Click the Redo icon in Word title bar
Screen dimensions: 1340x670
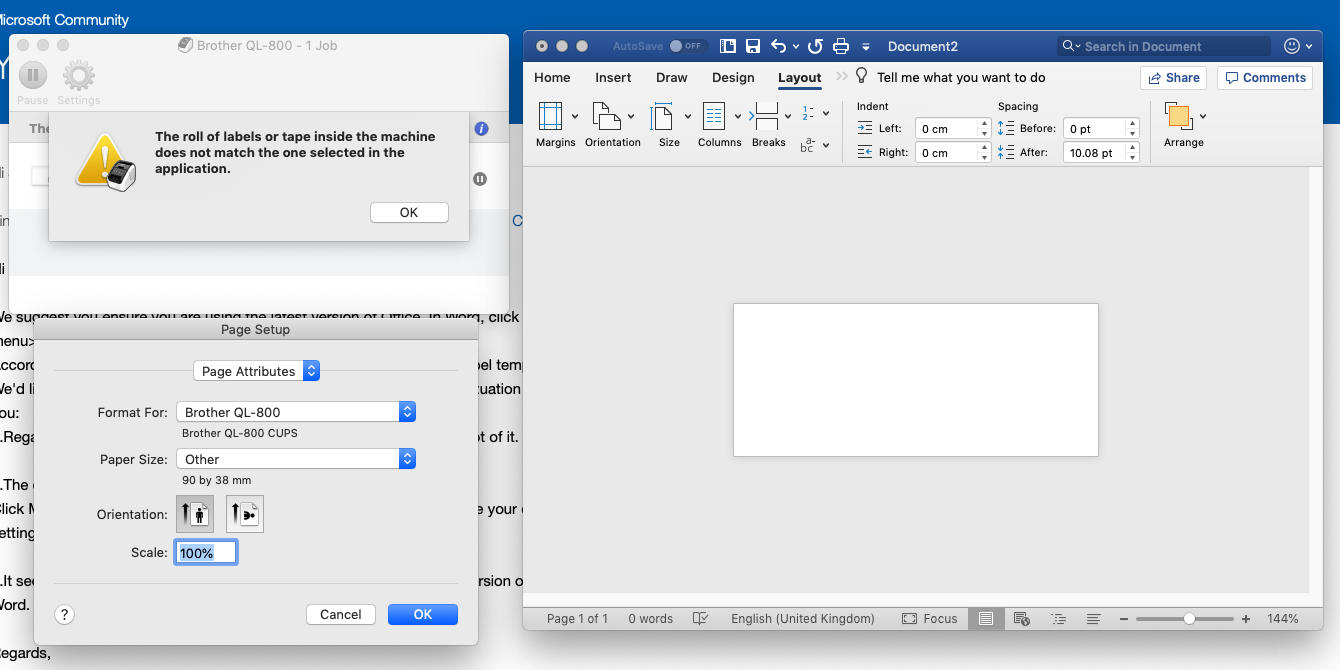(815, 46)
